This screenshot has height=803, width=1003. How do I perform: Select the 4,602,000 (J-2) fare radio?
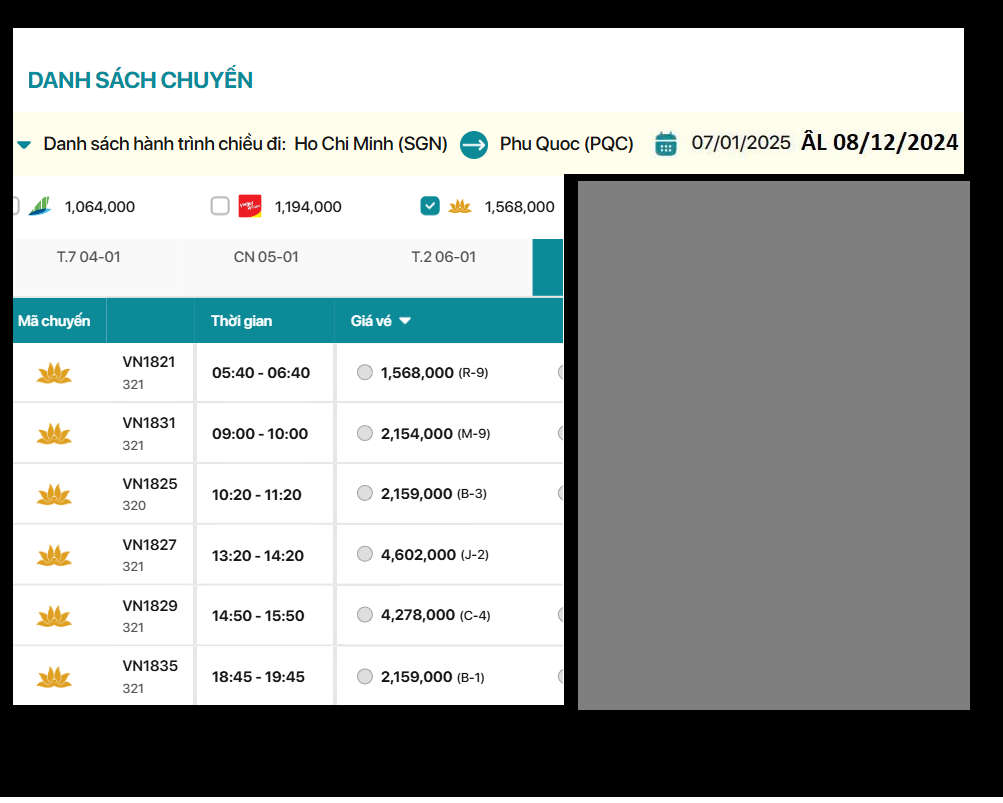point(365,554)
